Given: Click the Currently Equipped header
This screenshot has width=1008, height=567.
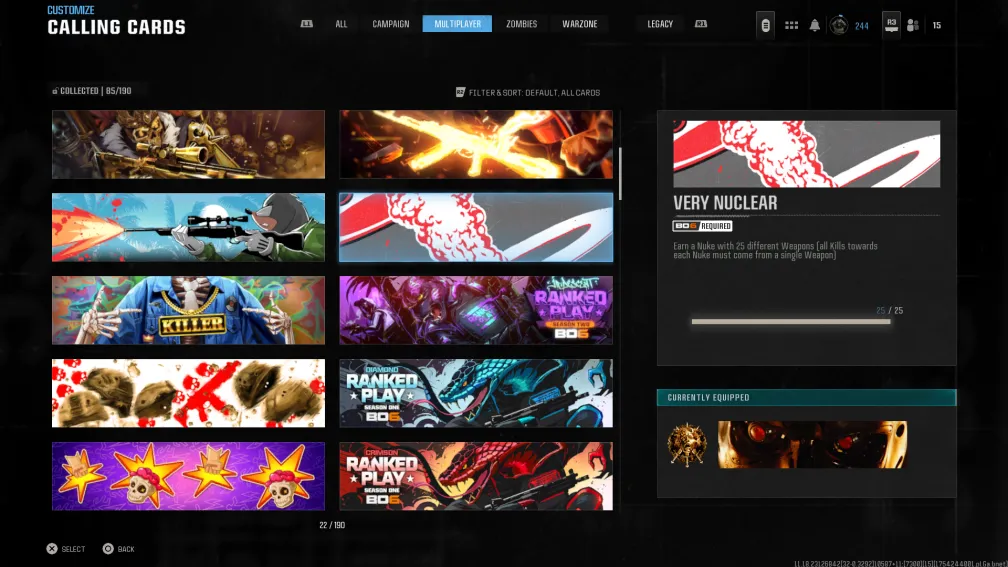Looking at the screenshot, I should 806,397.
